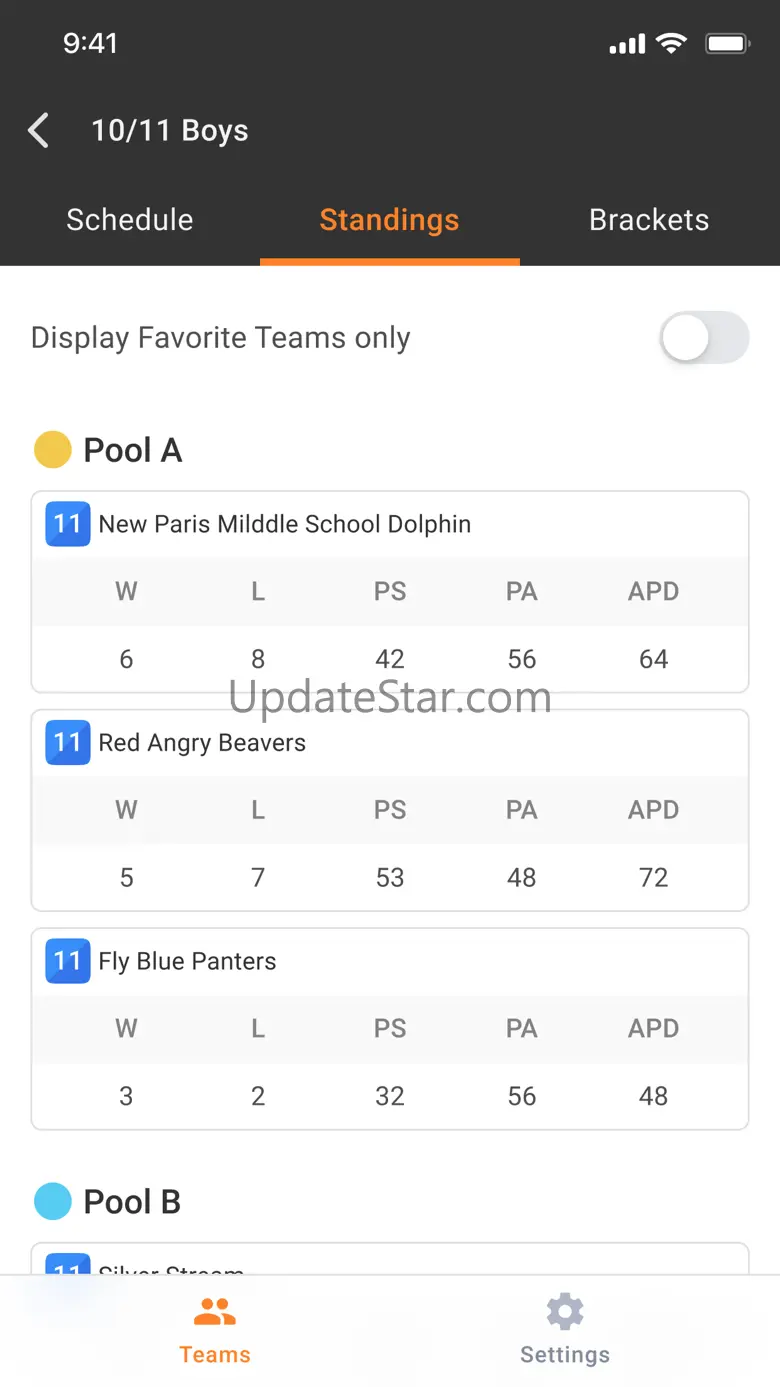Tap the 11 badge beside Red Angry Beavers
Screen dimensions: 780x1387
click(x=68, y=742)
